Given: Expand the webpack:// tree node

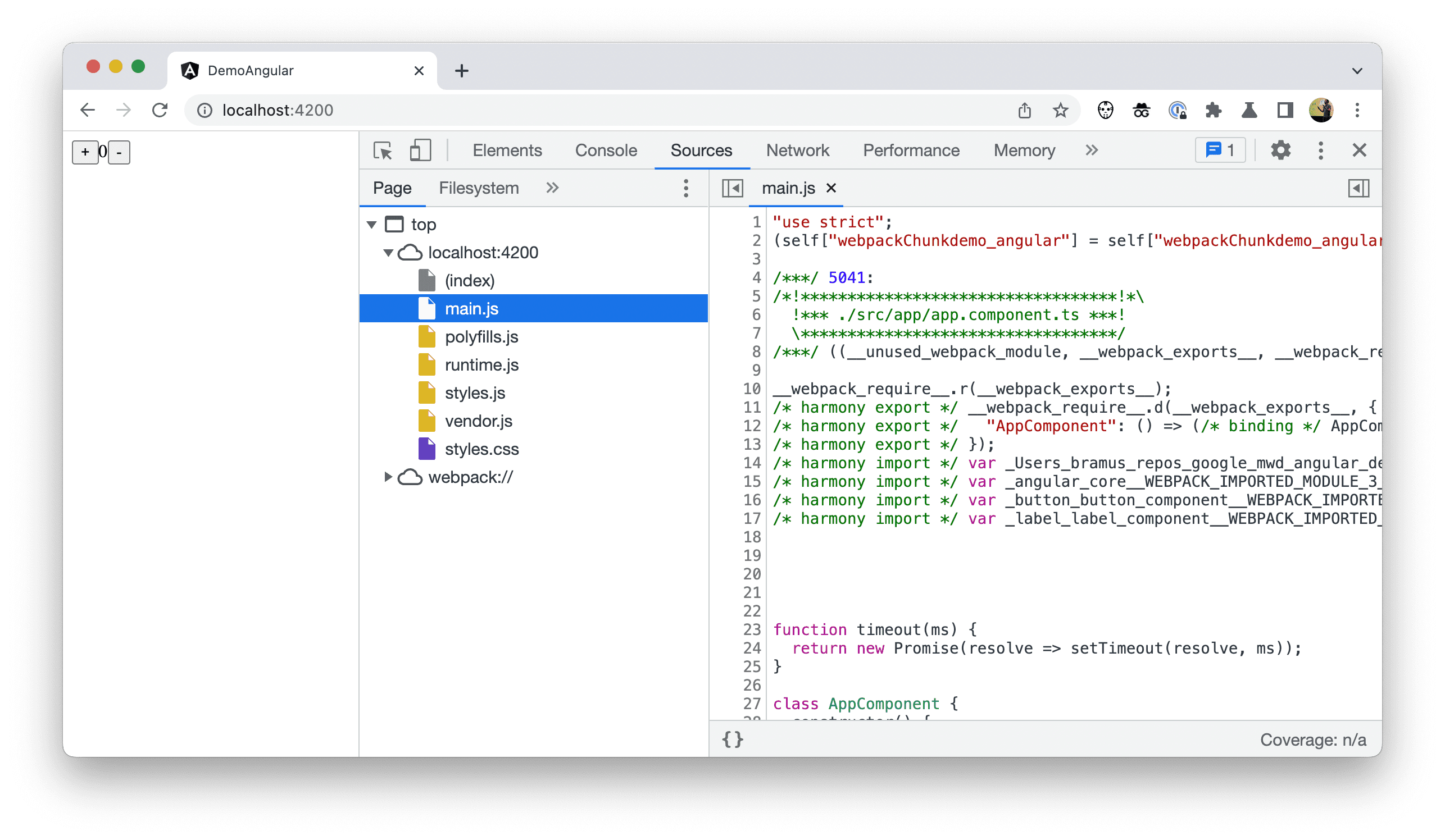Looking at the screenshot, I should (389, 477).
